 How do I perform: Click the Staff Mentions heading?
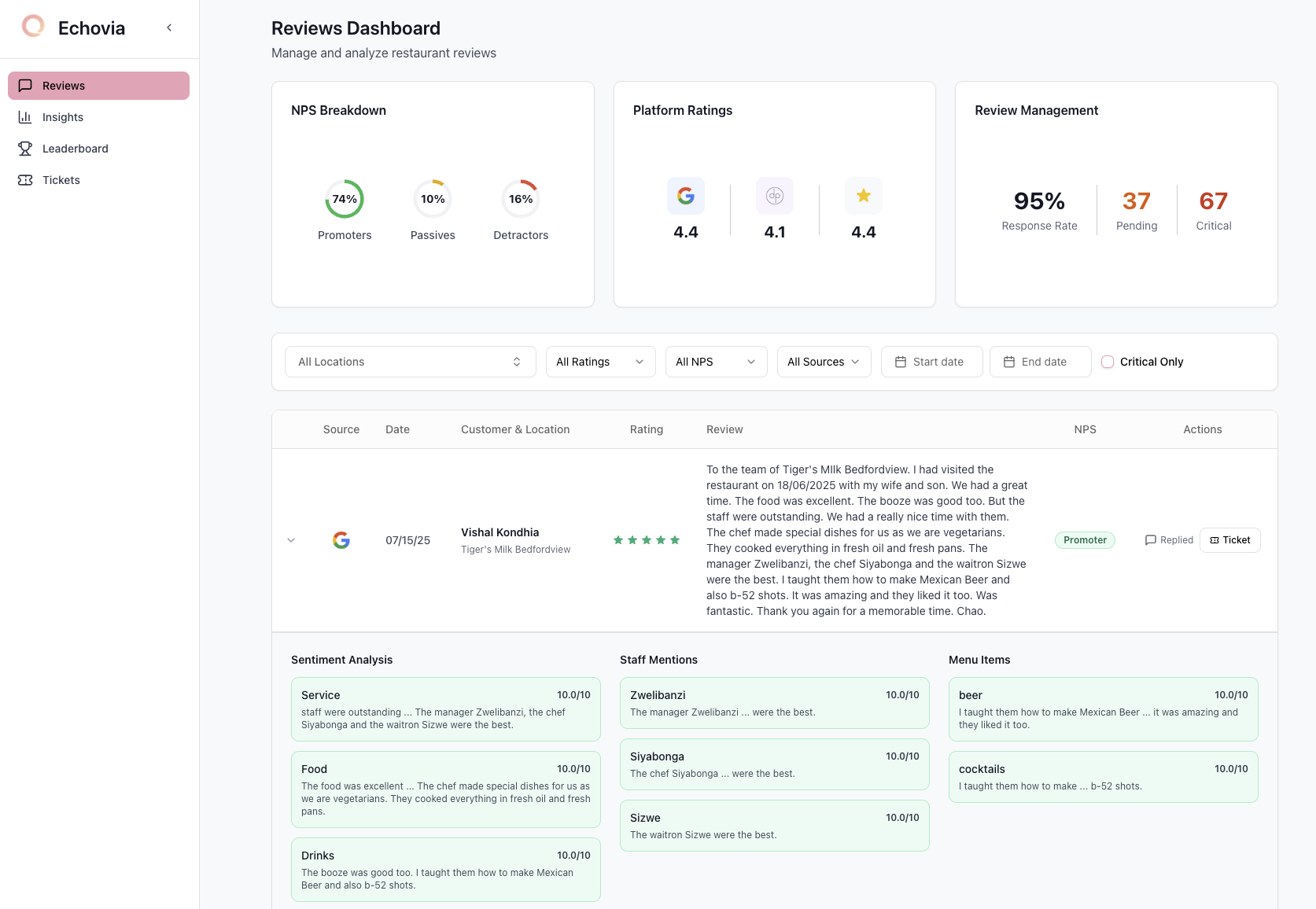tap(658, 660)
